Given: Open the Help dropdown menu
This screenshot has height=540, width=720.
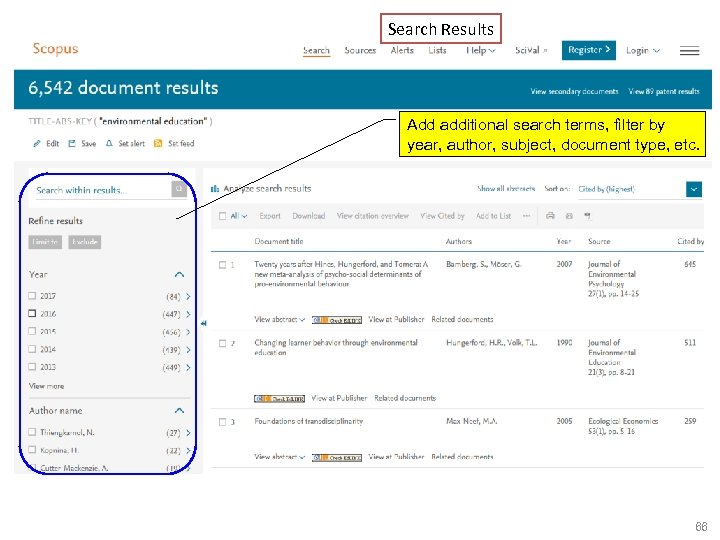Looking at the screenshot, I should [480, 51].
